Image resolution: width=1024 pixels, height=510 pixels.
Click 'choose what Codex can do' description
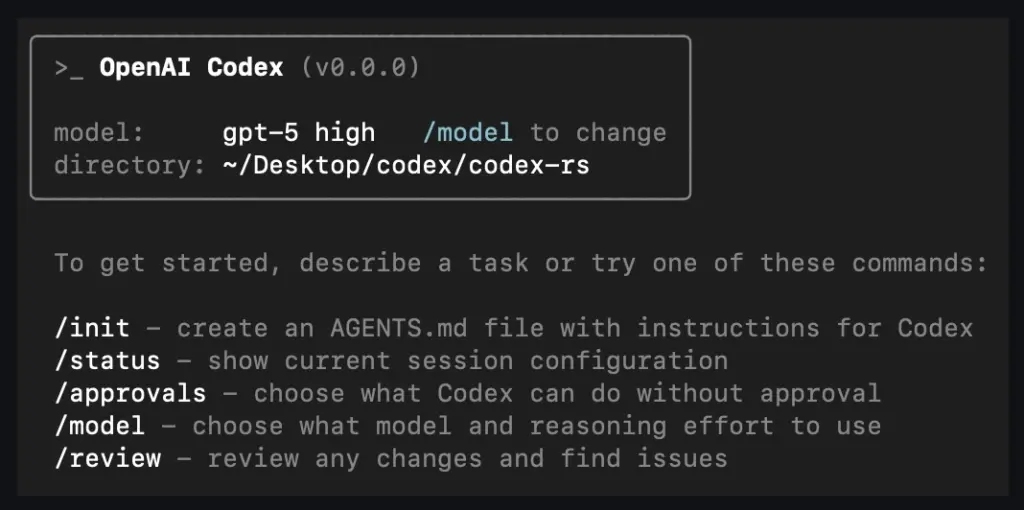(567, 393)
